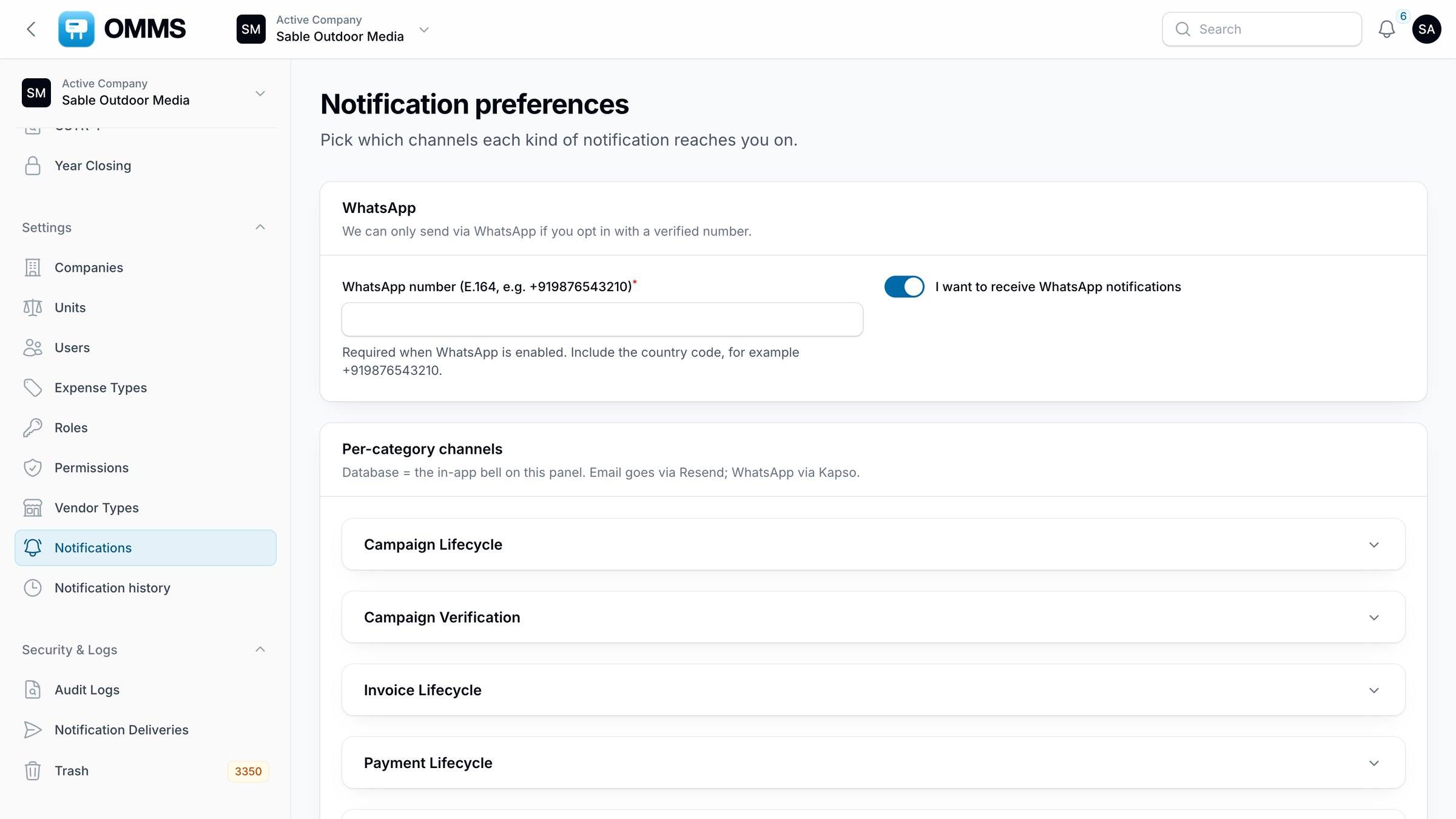The image size is (1456, 819).
Task: Click the Expense Types tag icon
Action: (33, 388)
